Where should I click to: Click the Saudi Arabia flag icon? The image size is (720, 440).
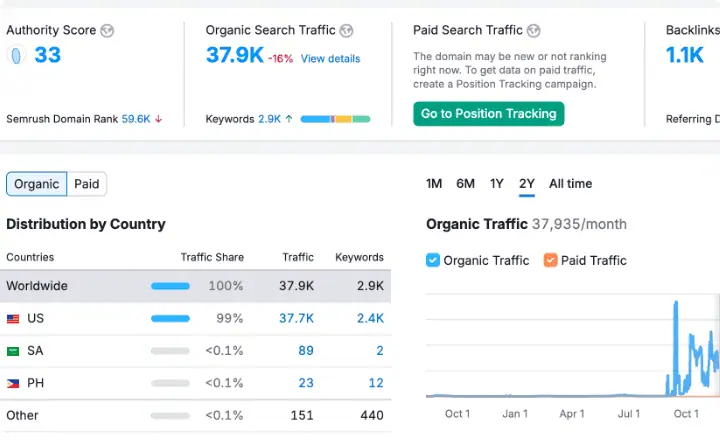[13, 351]
